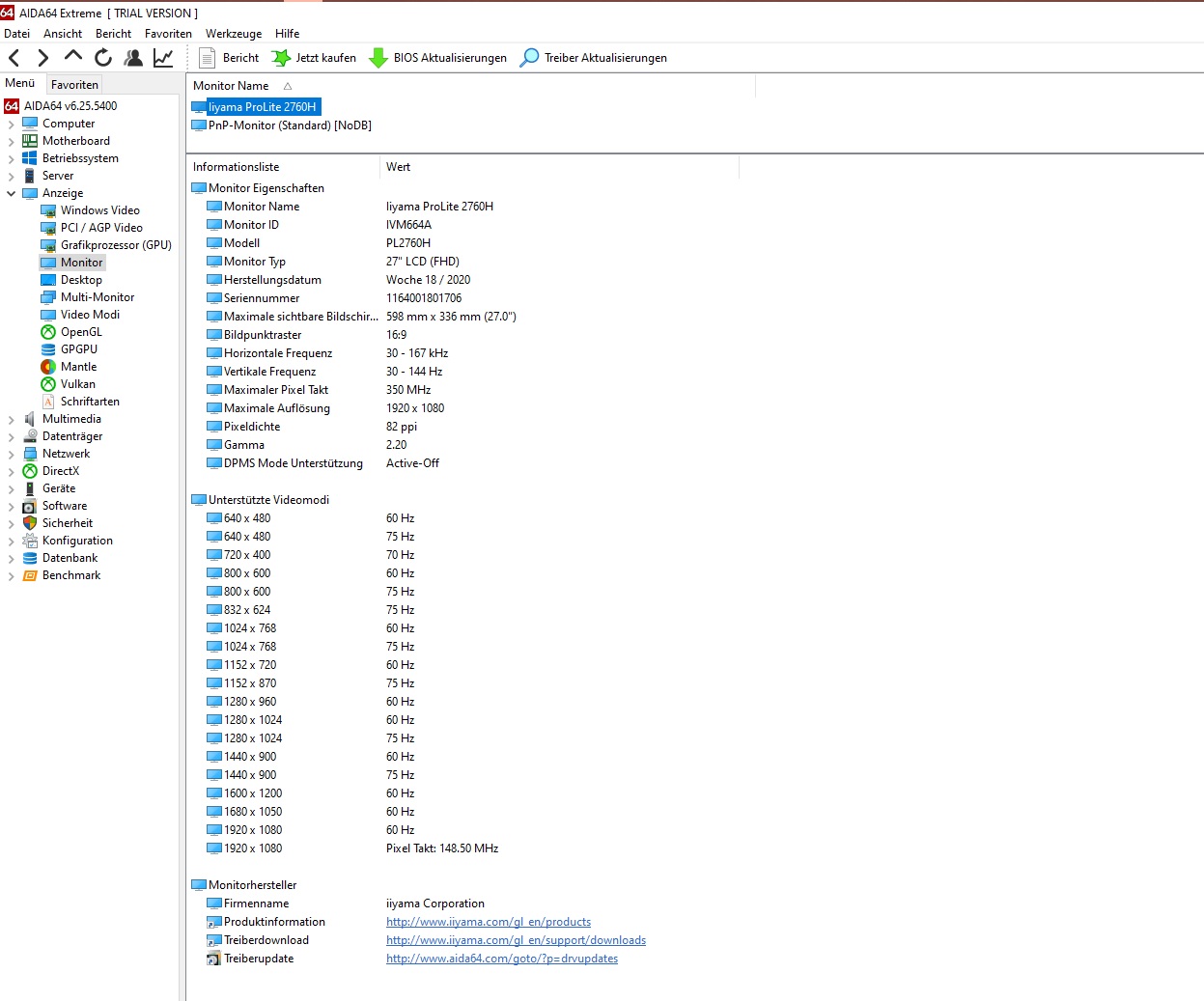Image resolution: width=1204 pixels, height=1001 pixels.
Task: Select Windows Video in the tree
Action: pyautogui.click(x=99, y=210)
